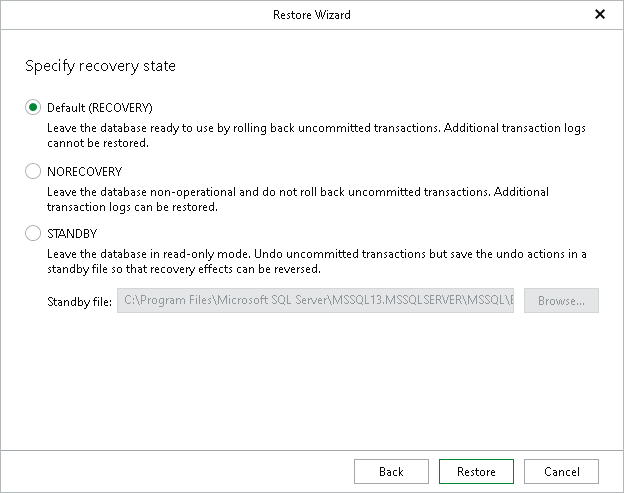Image resolution: width=624 pixels, height=493 pixels.
Task: Click the description about rolling back uncommitted transactions
Action: coord(316,135)
